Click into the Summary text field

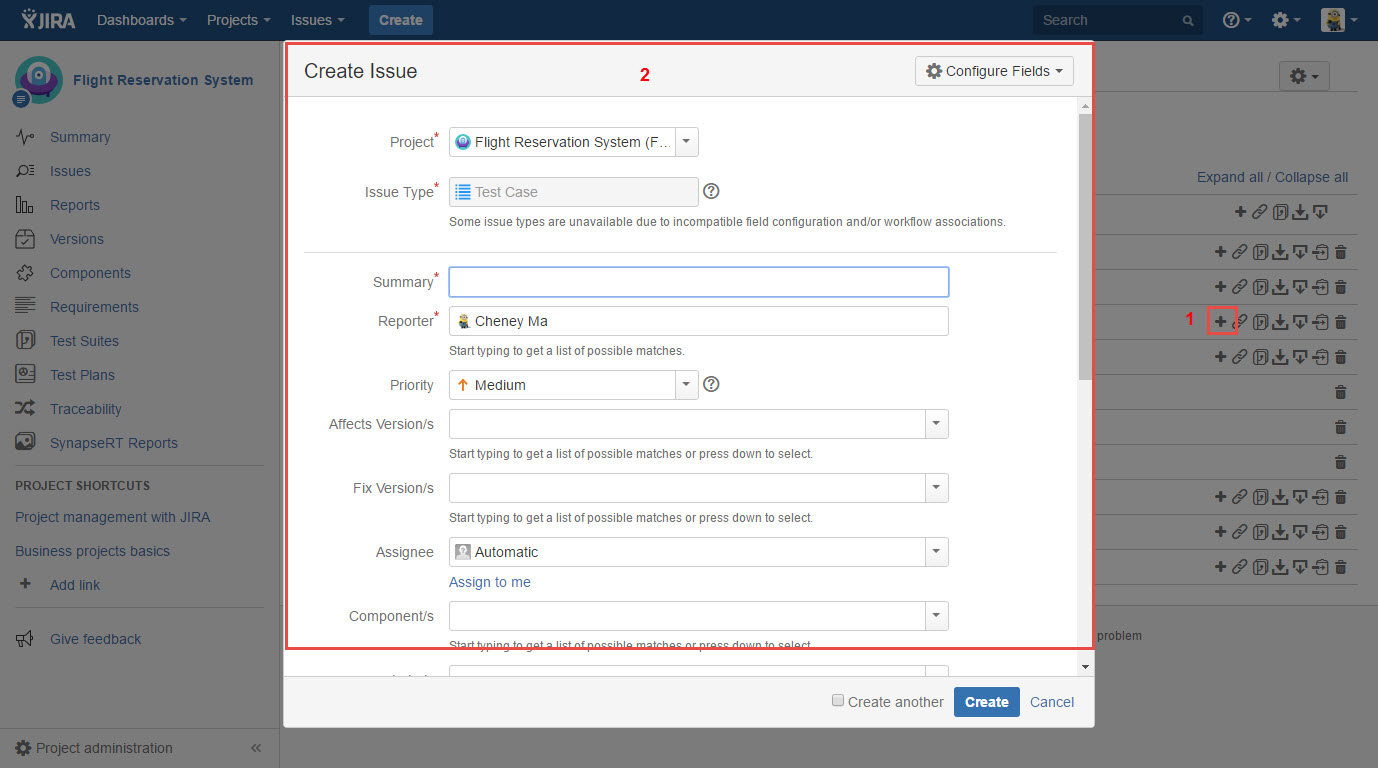(698, 282)
